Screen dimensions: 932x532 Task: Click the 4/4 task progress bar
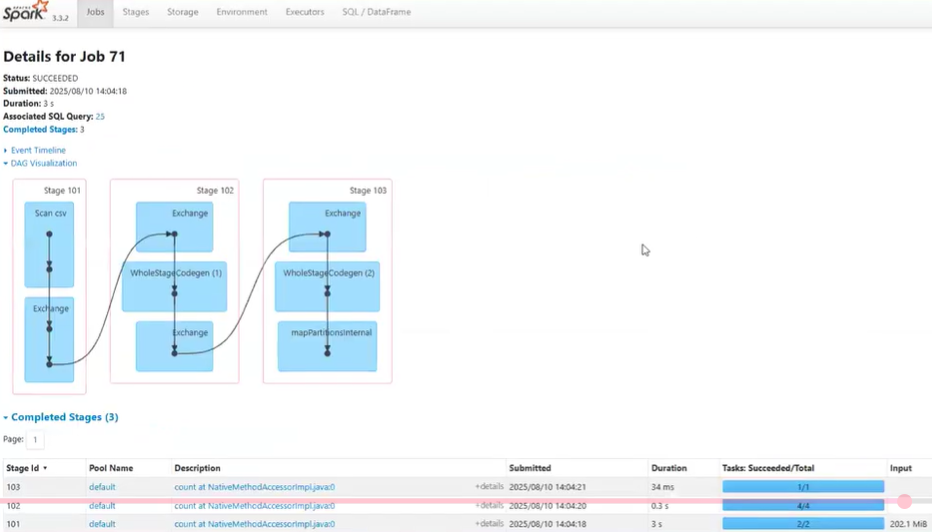[x=803, y=506]
